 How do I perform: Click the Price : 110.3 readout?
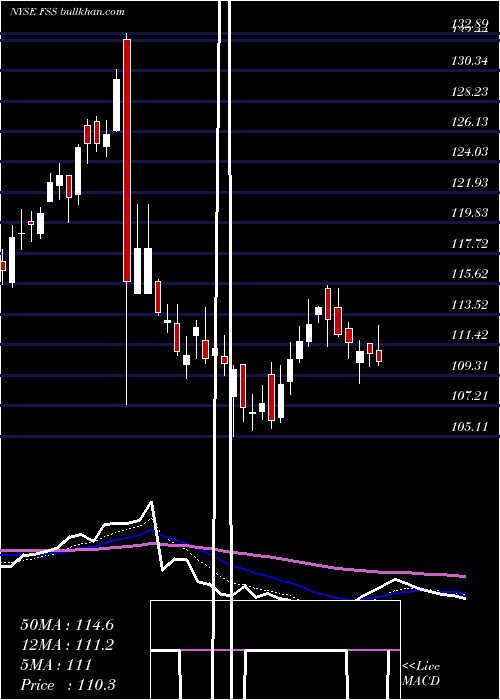click(67, 685)
